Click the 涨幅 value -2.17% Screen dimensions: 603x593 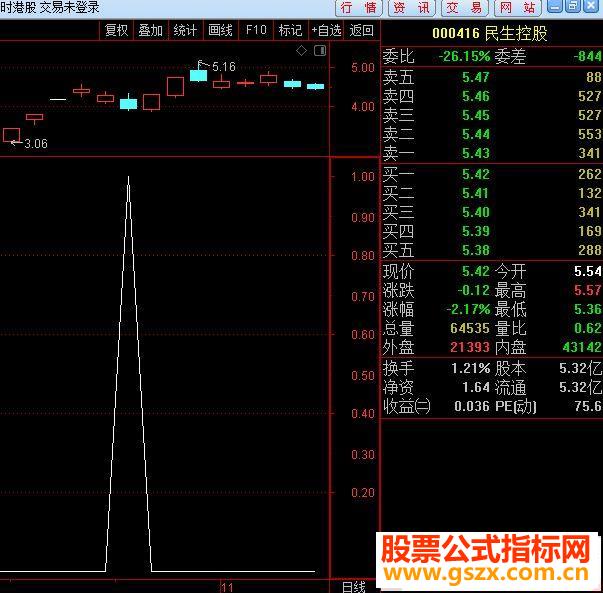pos(468,309)
